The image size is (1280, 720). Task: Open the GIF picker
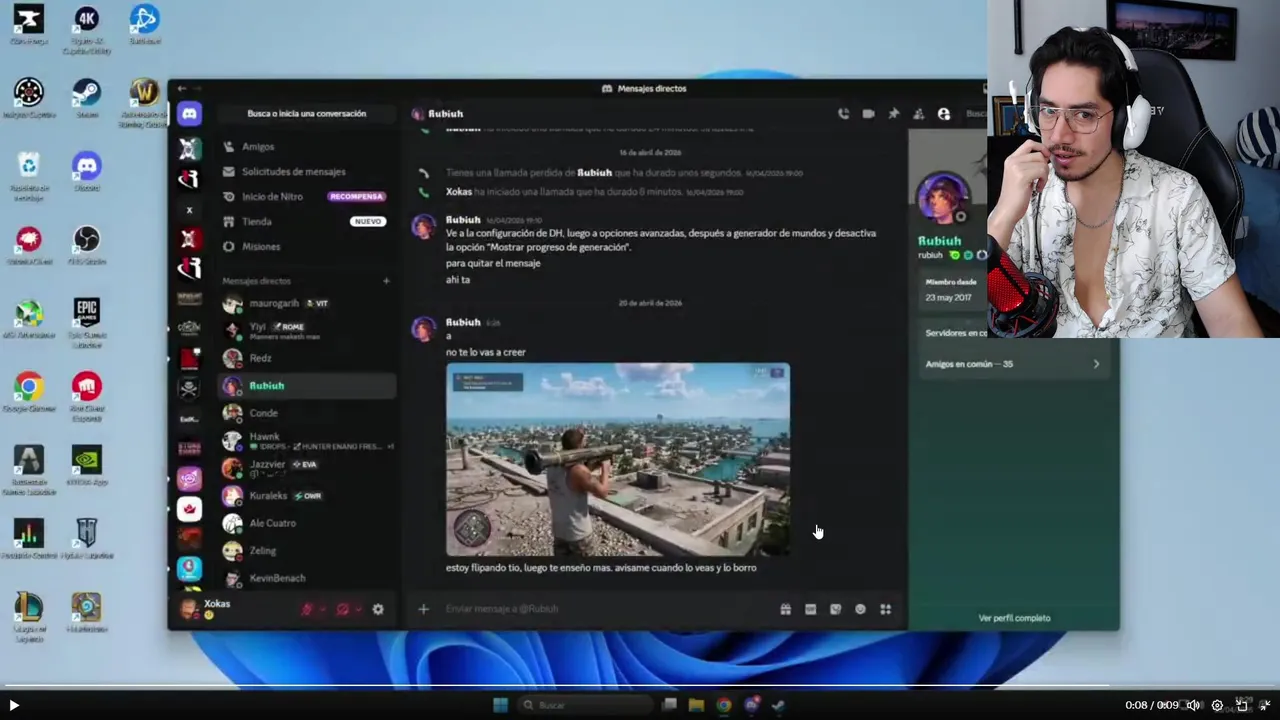[x=811, y=609]
